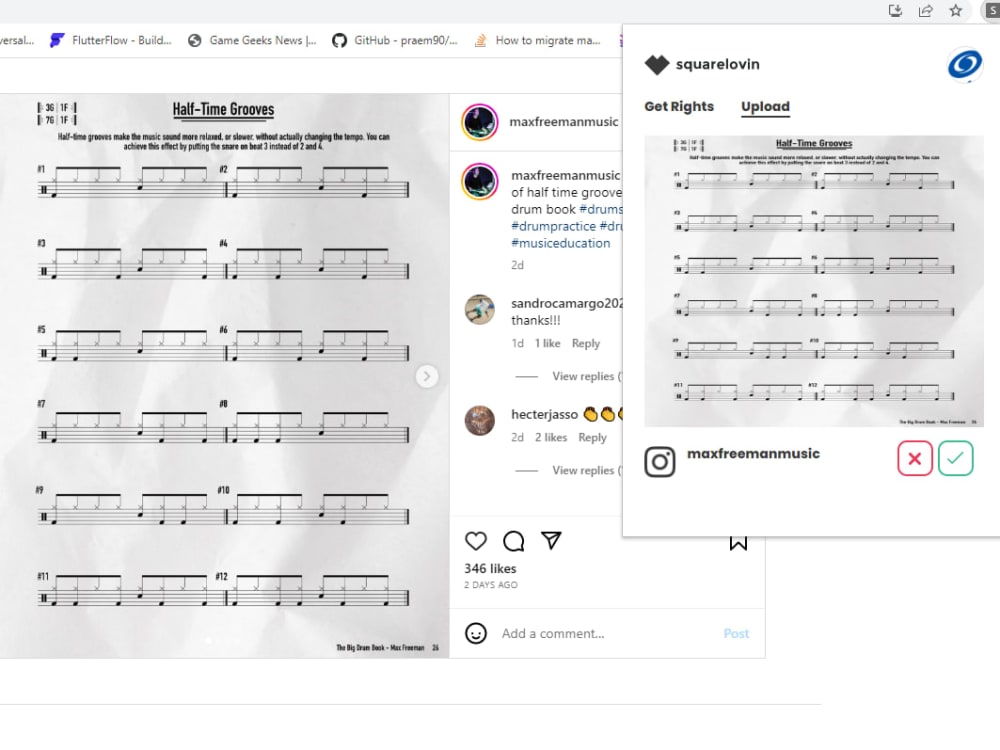Click the Instagram logo icon in squarelovin panel
Screen dimensions: 1000x750
click(x=659, y=462)
